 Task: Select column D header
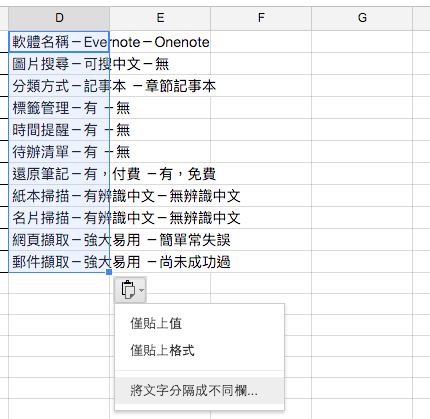[59, 18]
